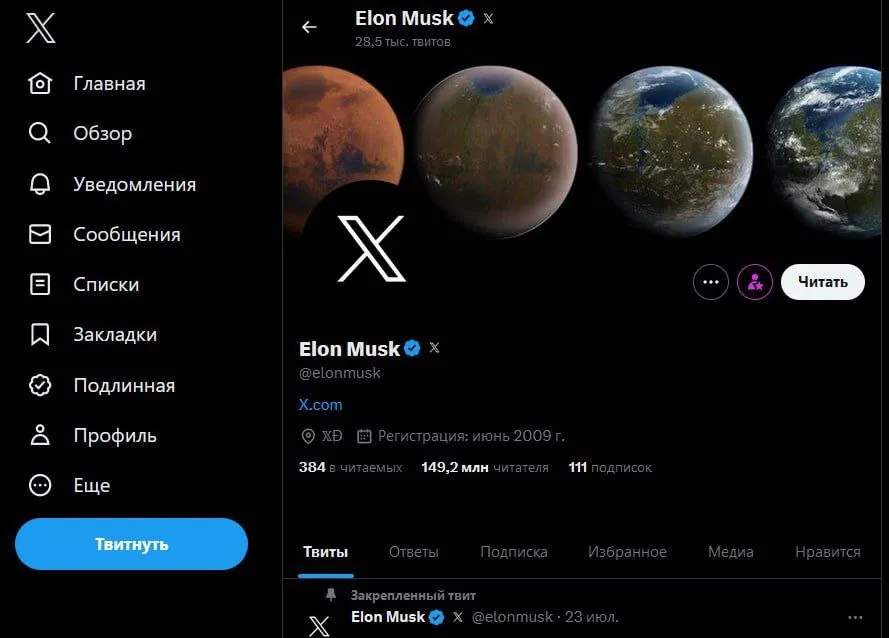
Task: Switch to the Ответы tab
Action: point(414,551)
